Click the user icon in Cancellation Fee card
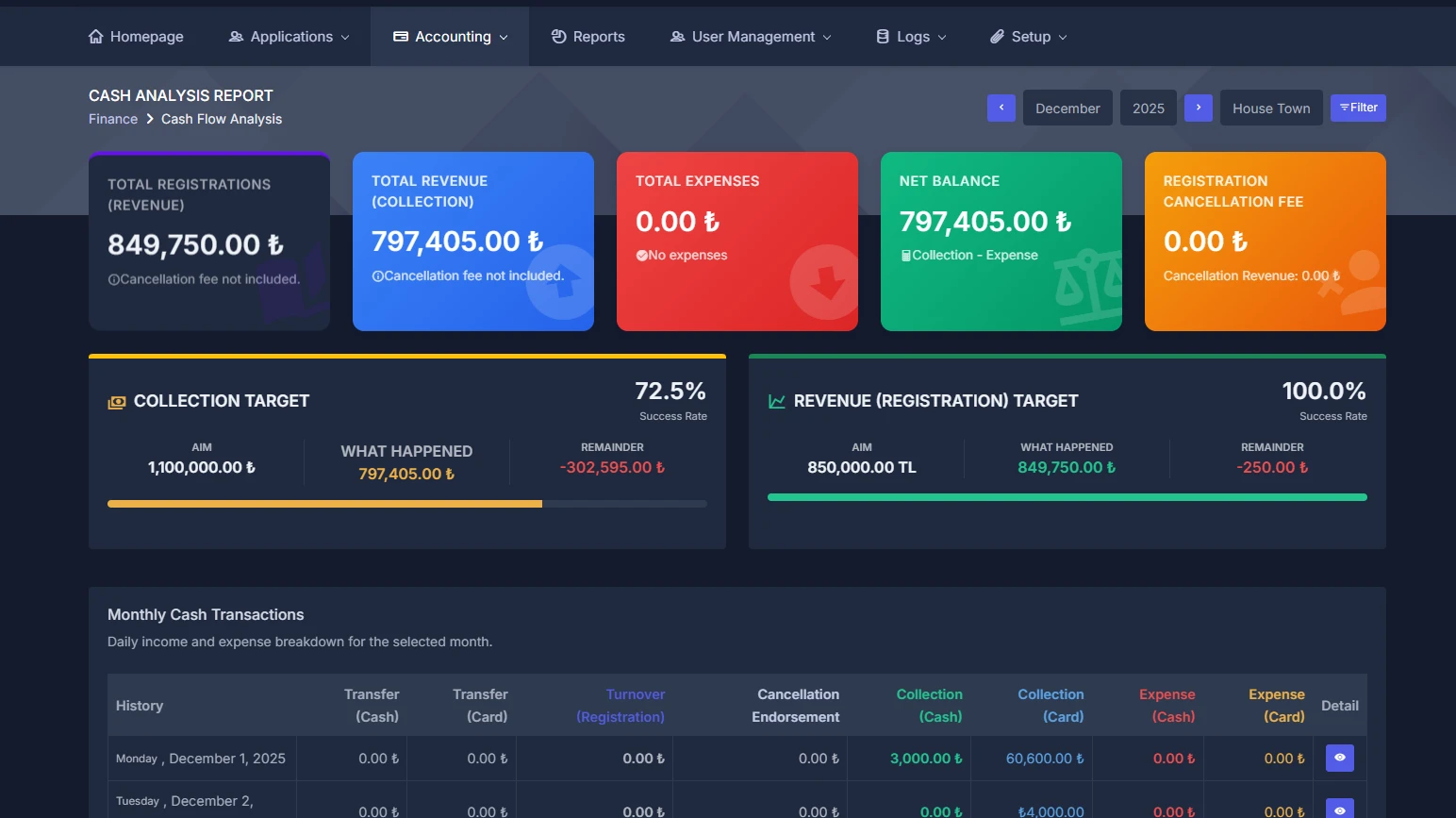 tap(1358, 281)
